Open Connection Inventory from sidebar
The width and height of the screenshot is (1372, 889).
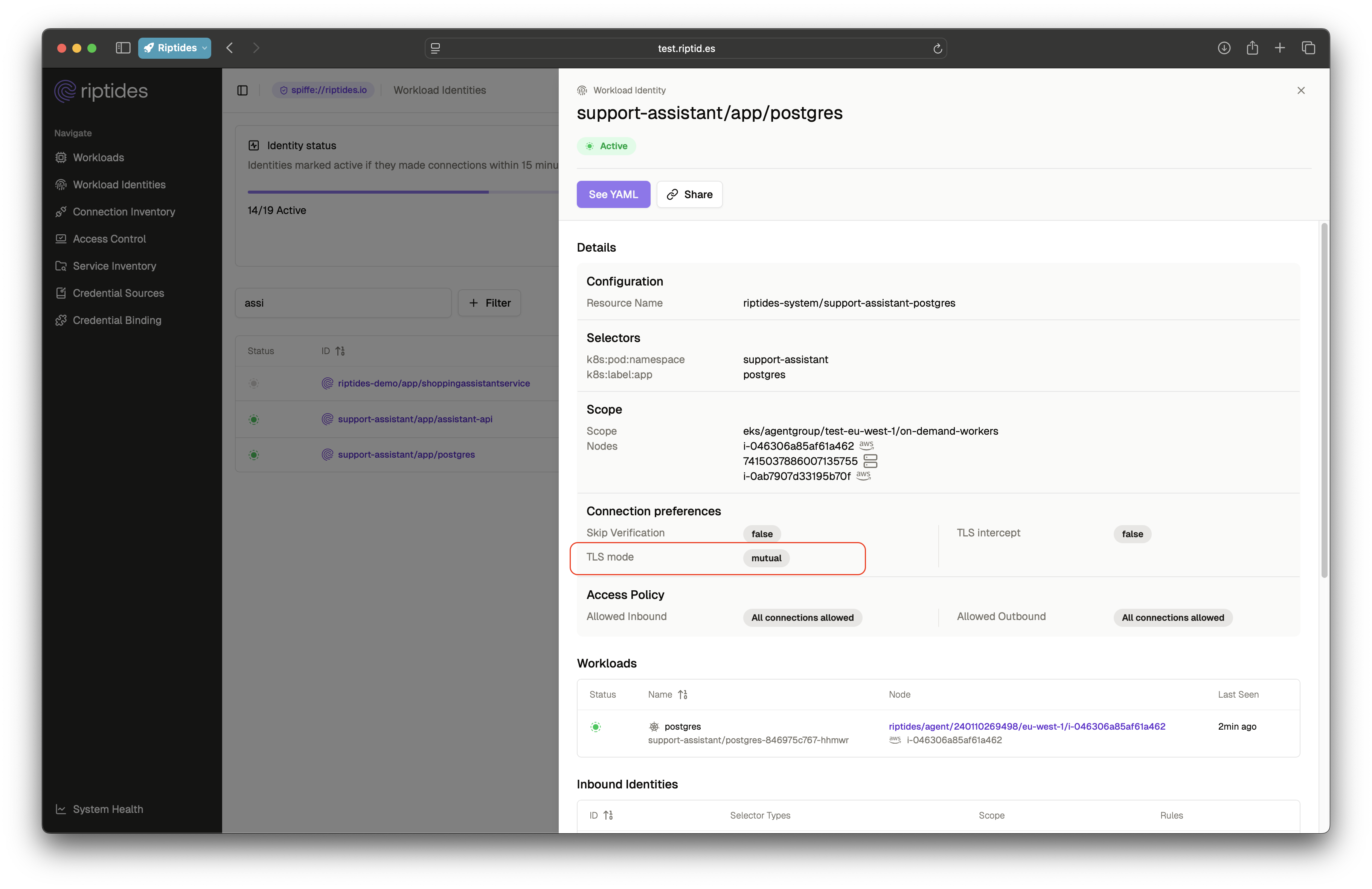pyautogui.click(x=123, y=212)
